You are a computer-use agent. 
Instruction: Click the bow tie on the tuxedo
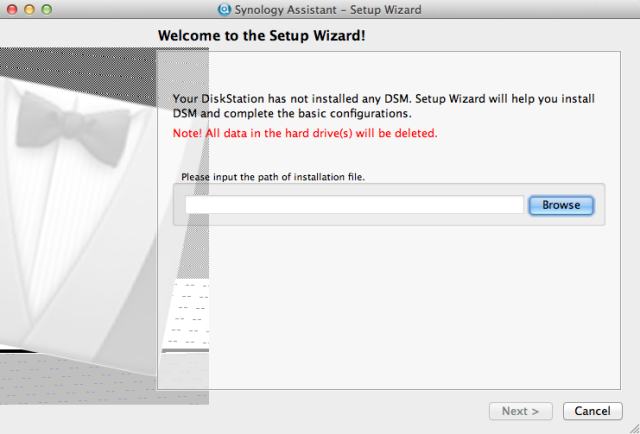tap(73, 127)
